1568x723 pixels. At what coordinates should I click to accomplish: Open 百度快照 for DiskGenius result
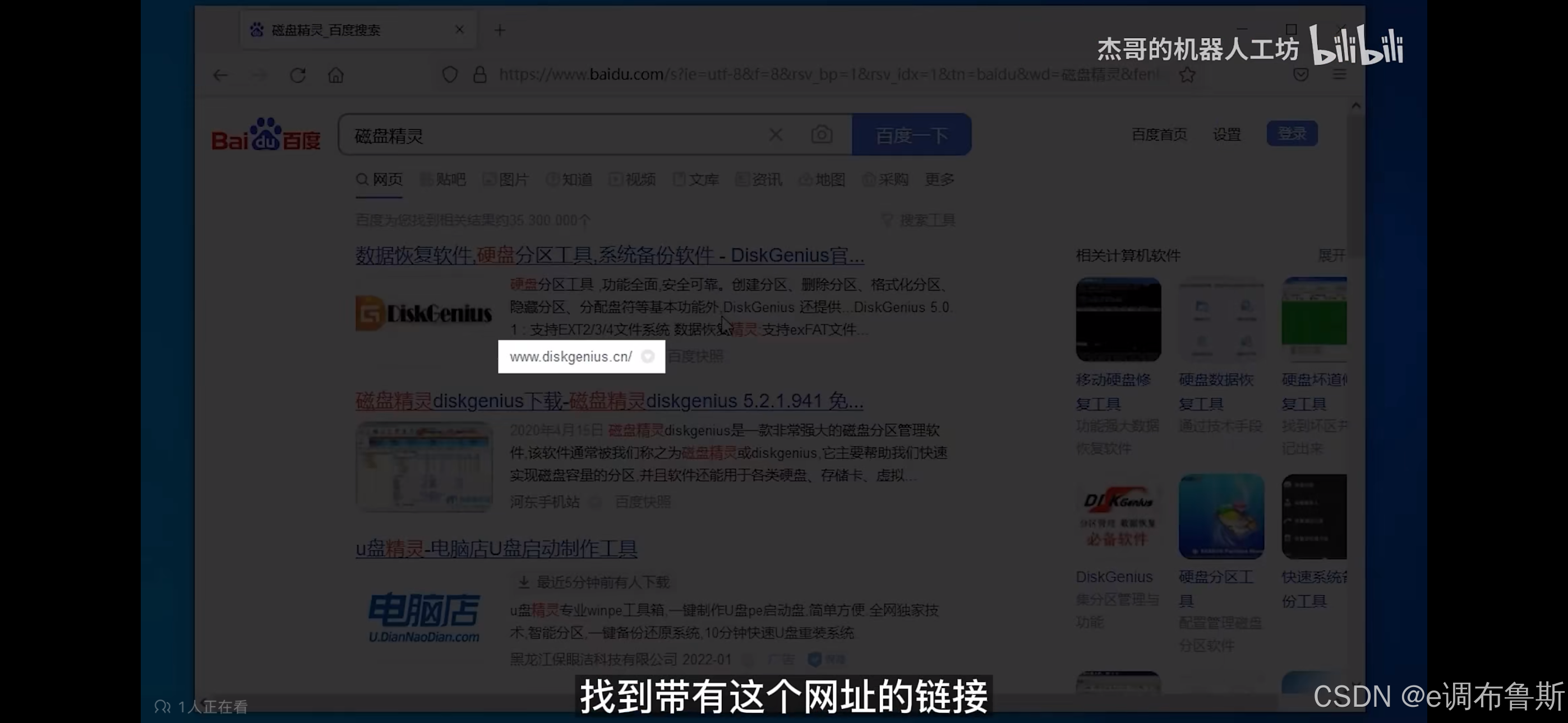696,356
